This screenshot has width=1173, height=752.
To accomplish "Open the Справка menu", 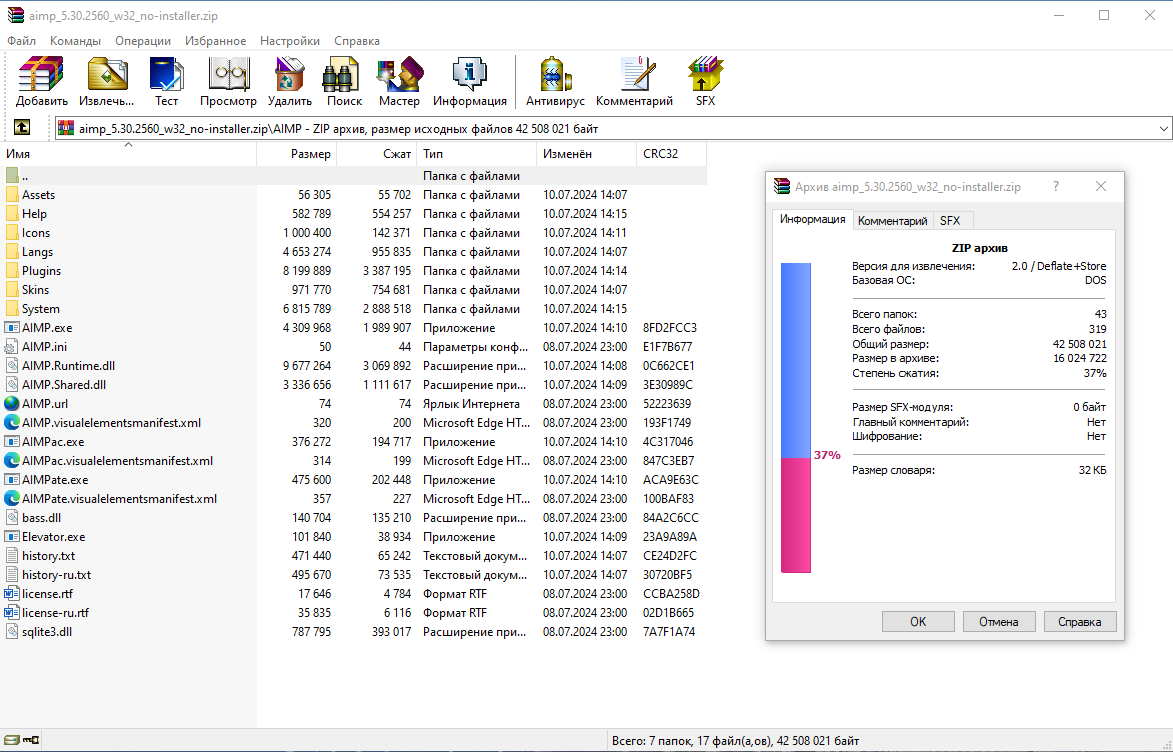I will pyautogui.click(x=357, y=41).
